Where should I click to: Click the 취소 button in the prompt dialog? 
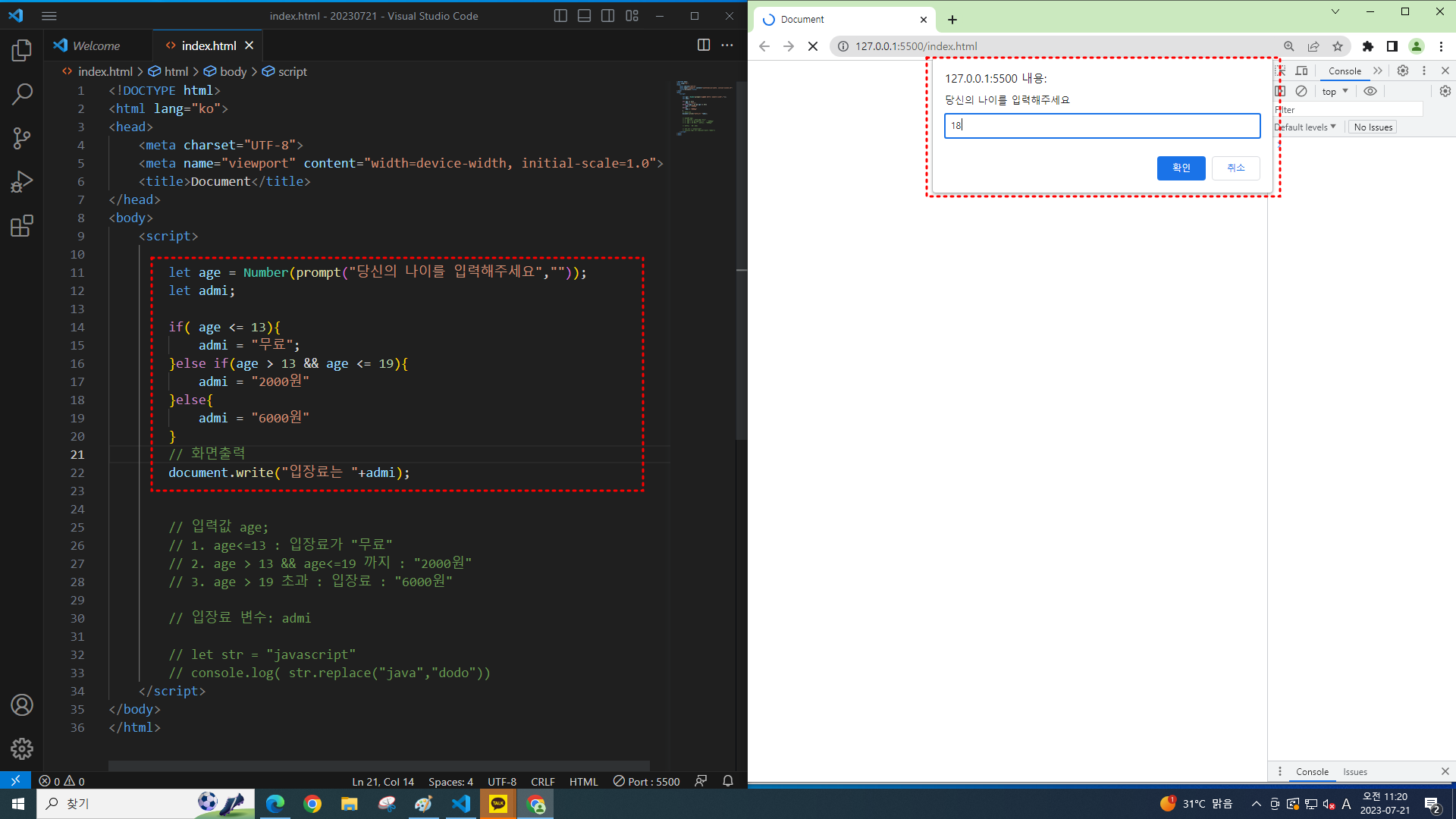(x=1235, y=168)
